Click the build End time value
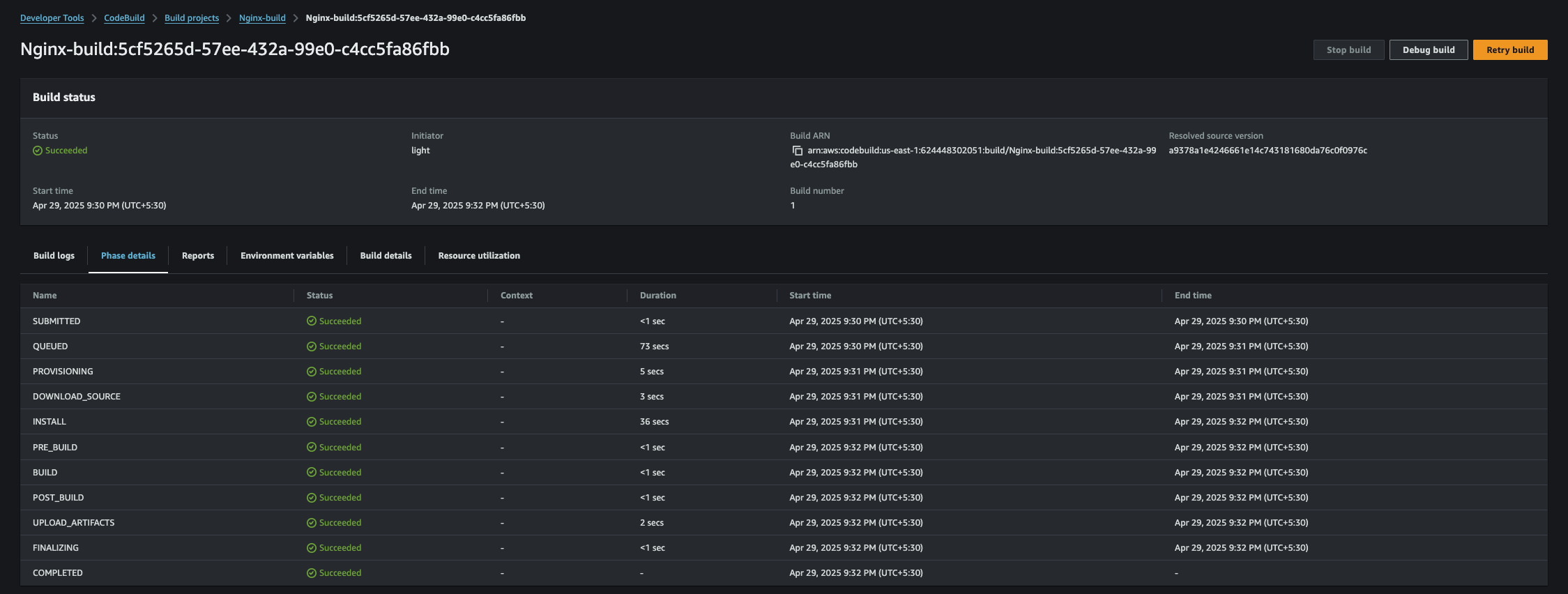1568x594 pixels. (478, 206)
